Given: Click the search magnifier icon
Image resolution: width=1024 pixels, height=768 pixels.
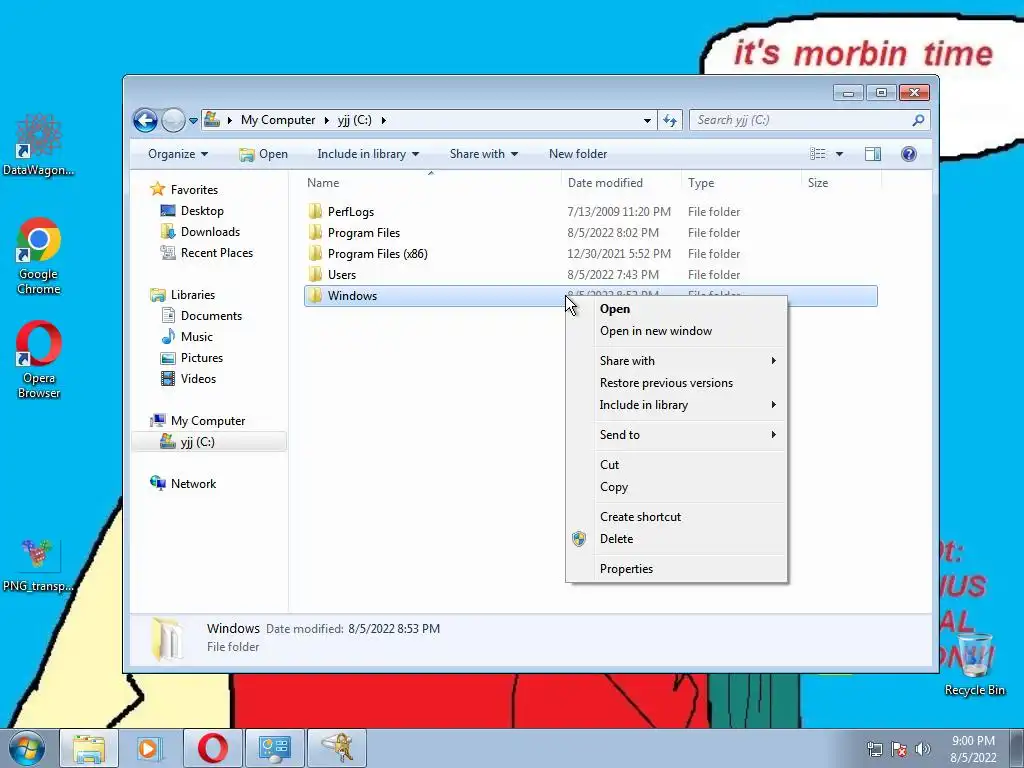Looking at the screenshot, I should (x=918, y=120).
